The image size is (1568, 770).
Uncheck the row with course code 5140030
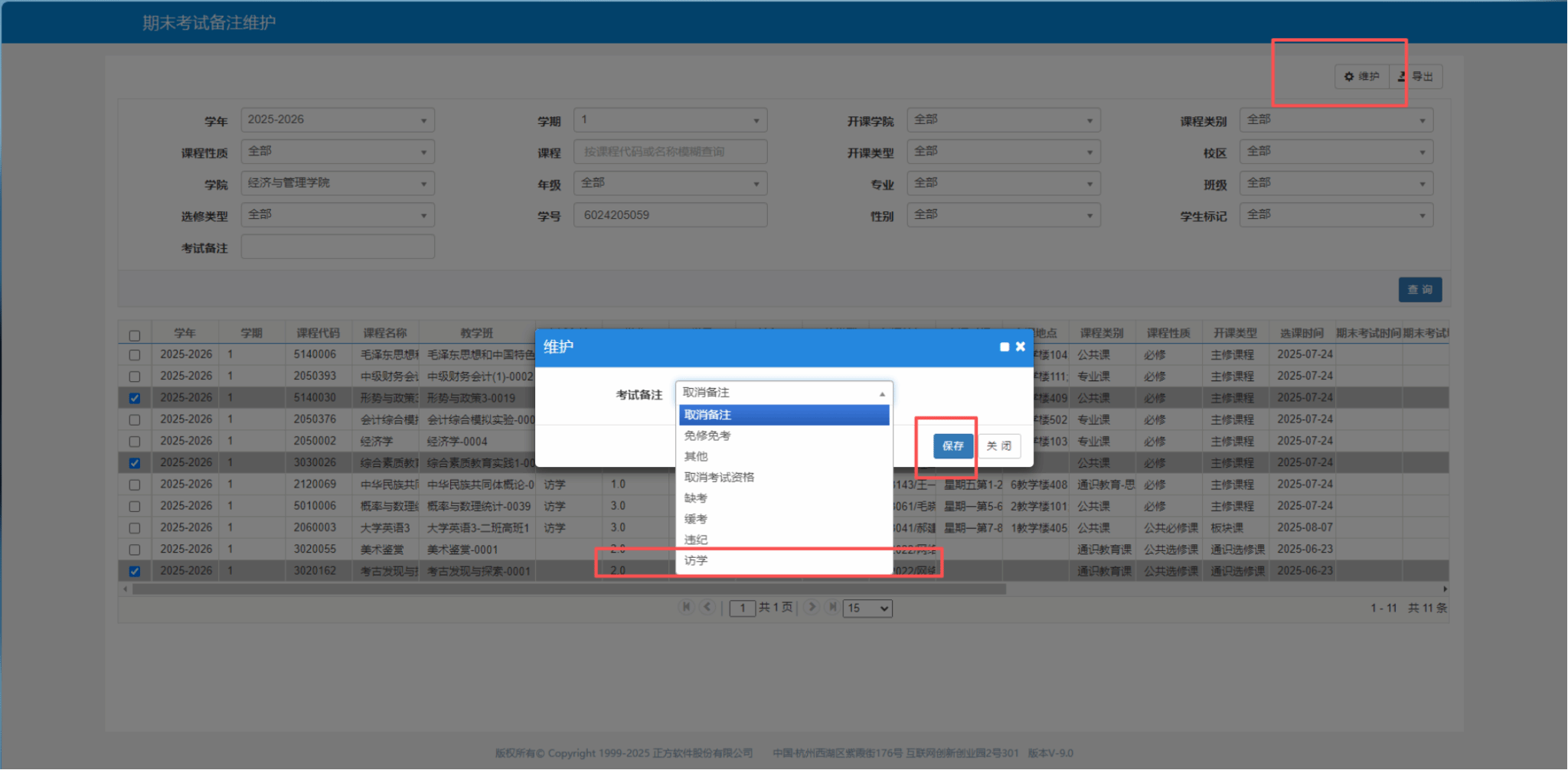click(135, 398)
